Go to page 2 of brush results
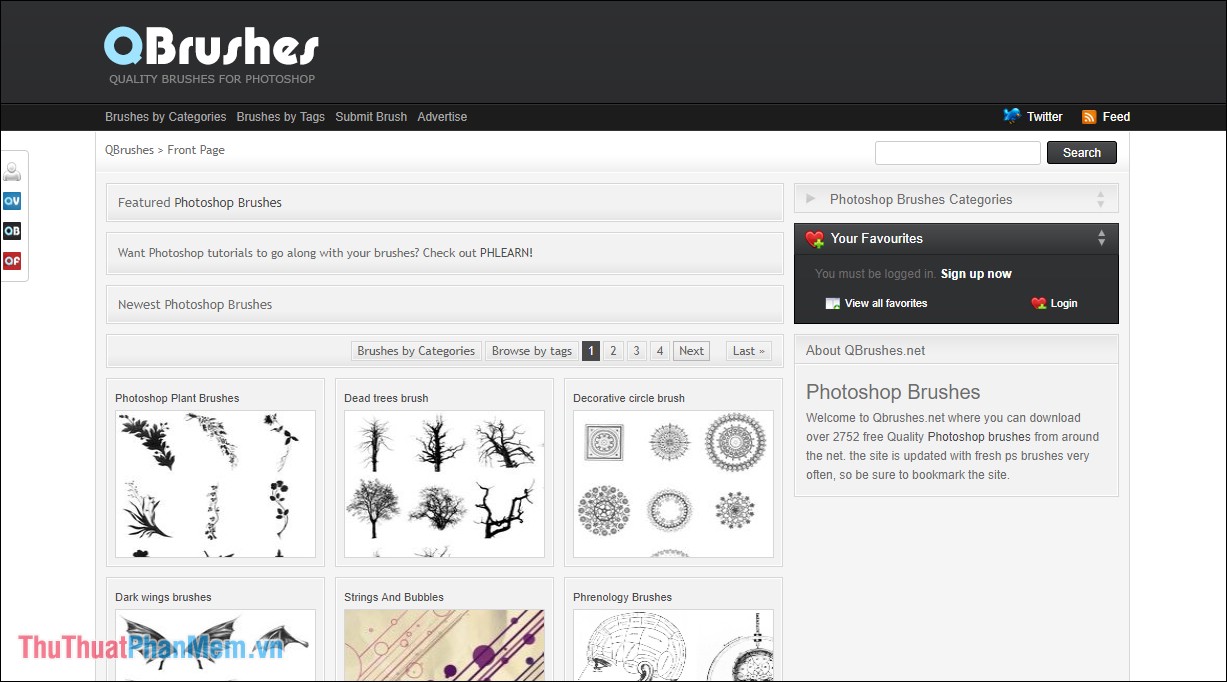Screen dimensions: 1227x682 coord(613,351)
